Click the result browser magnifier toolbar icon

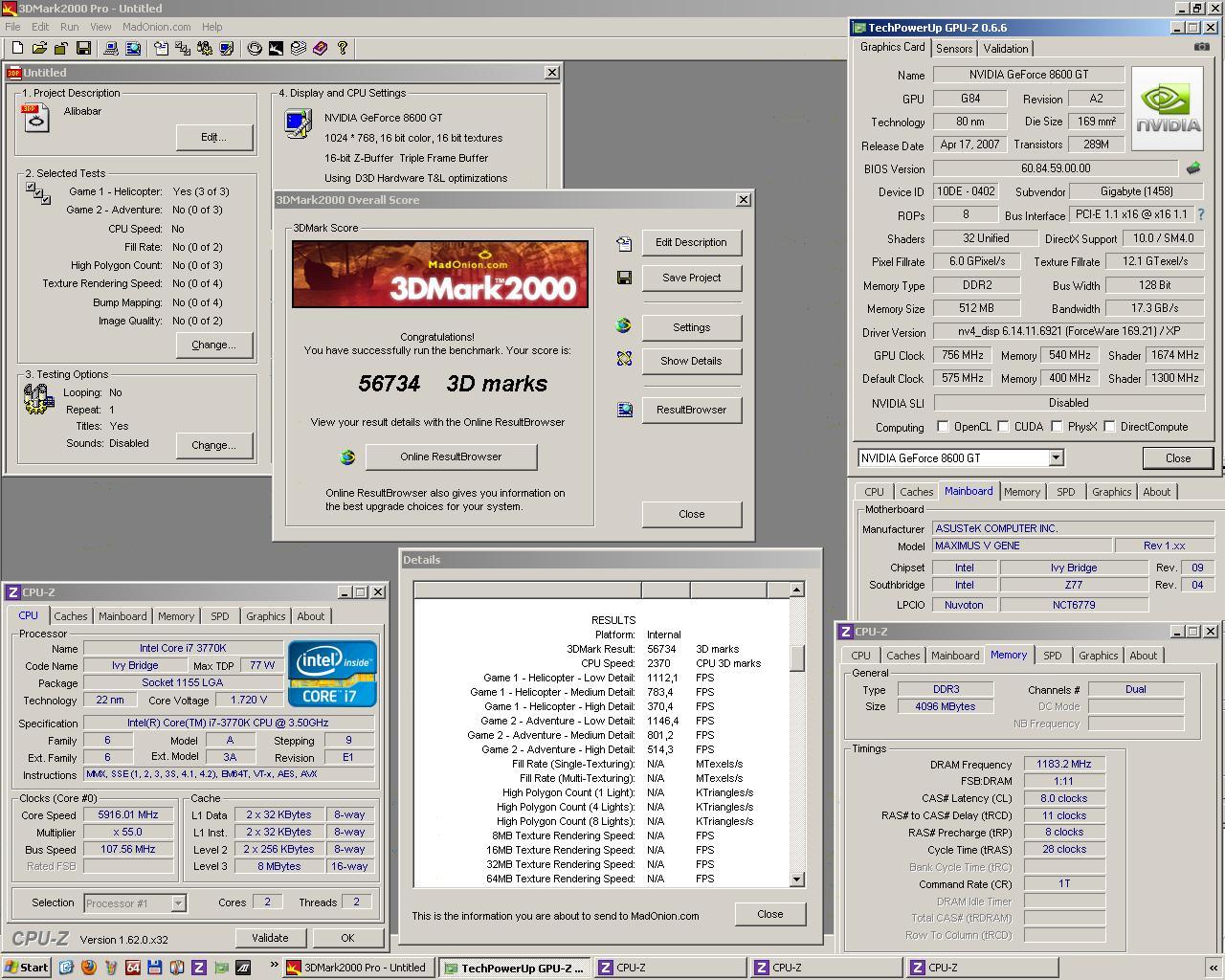click(133, 48)
